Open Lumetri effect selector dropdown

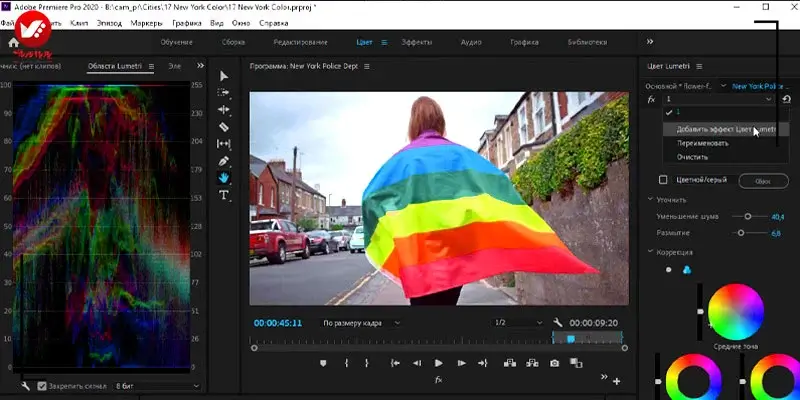pos(718,99)
